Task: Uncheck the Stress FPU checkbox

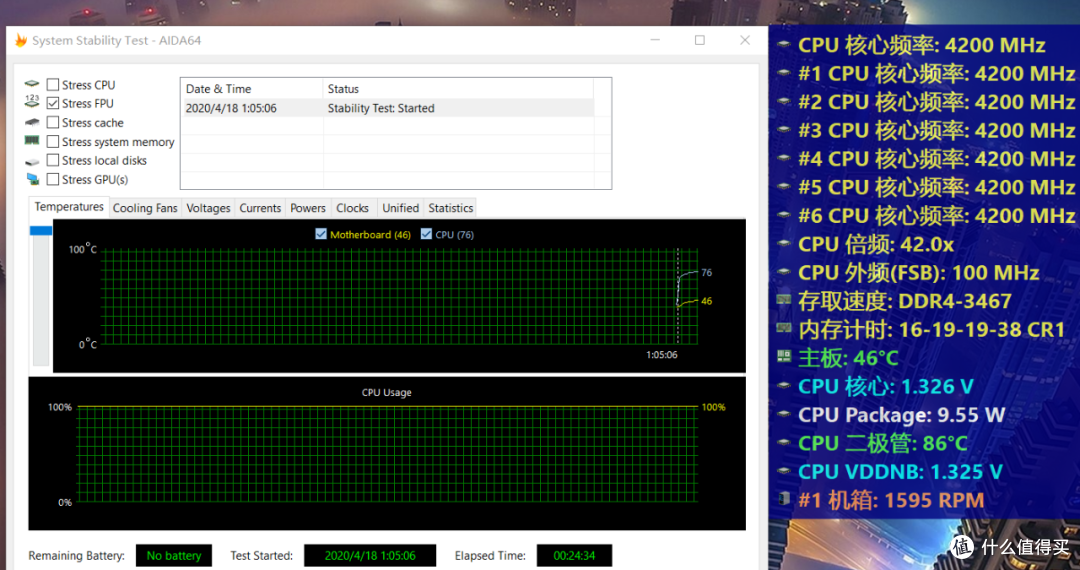Action: [x=52, y=103]
